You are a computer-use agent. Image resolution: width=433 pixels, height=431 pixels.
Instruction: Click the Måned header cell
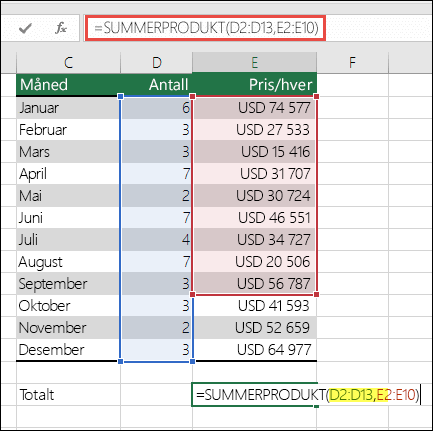click(68, 85)
